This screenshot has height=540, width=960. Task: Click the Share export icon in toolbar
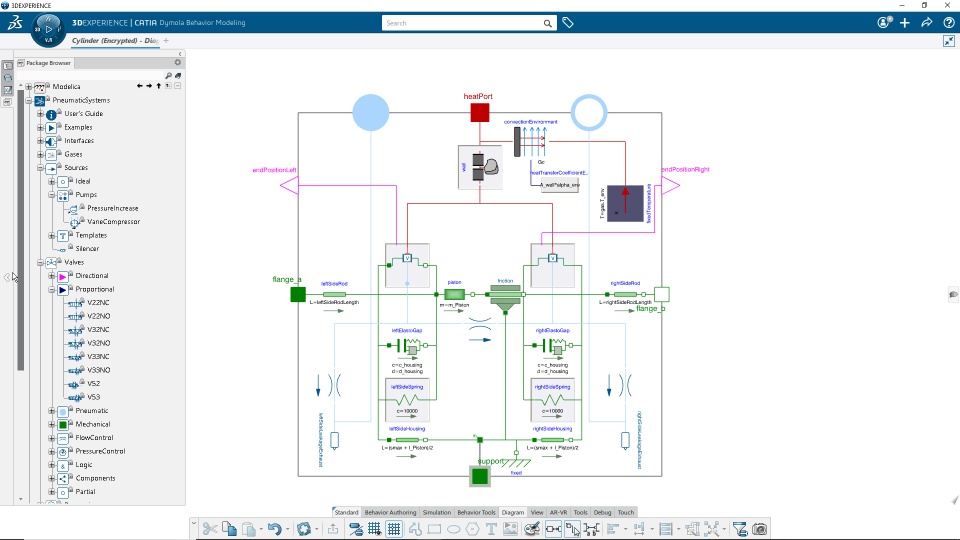(x=333, y=529)
